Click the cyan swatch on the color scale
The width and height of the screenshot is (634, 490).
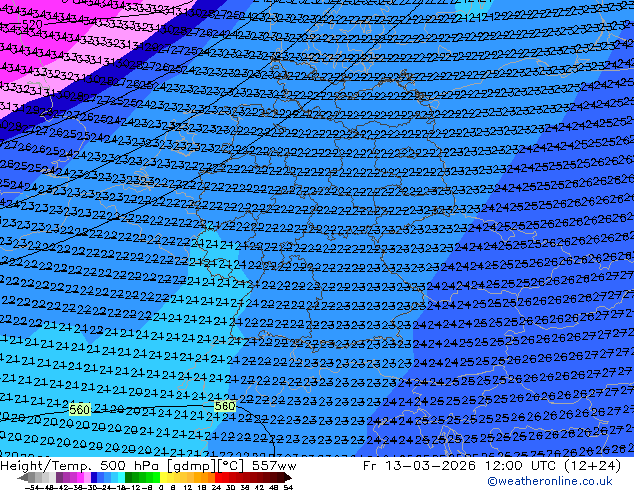point(121,478)
